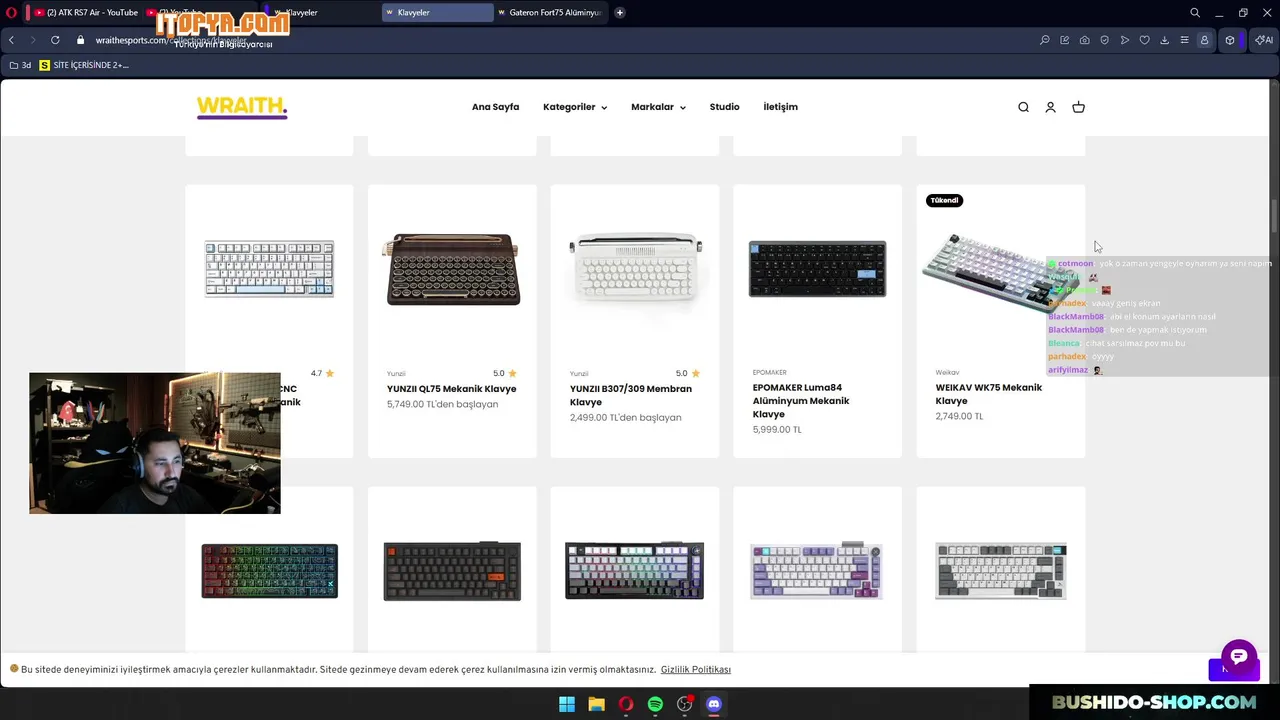Click the Windows Start button

pos(567,704)
